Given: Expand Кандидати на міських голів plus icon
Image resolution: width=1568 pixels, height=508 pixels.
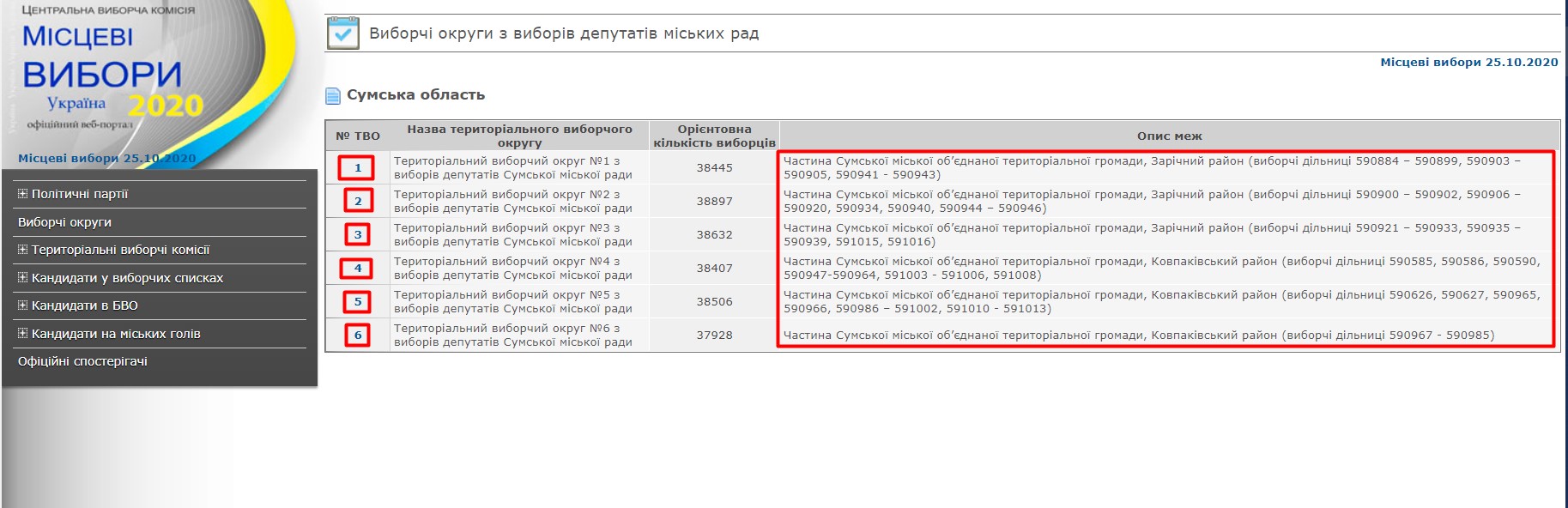Looking at the screenshot, I should (x=22, y=334).
